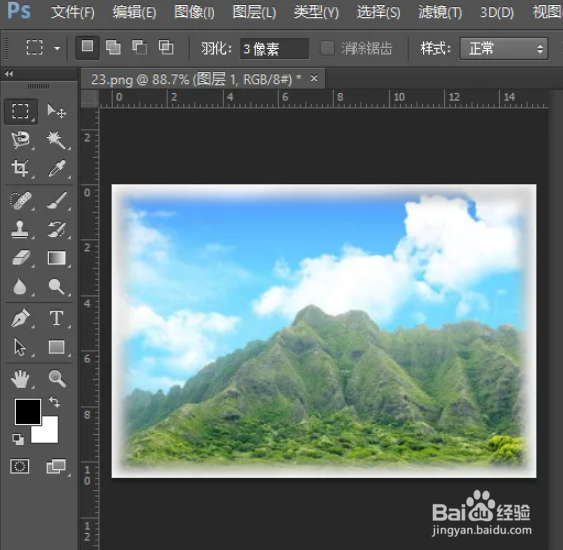This screenshot has width=563, height=550.
Task: Open the 样式 style dropdown
Action: [504, 48]
